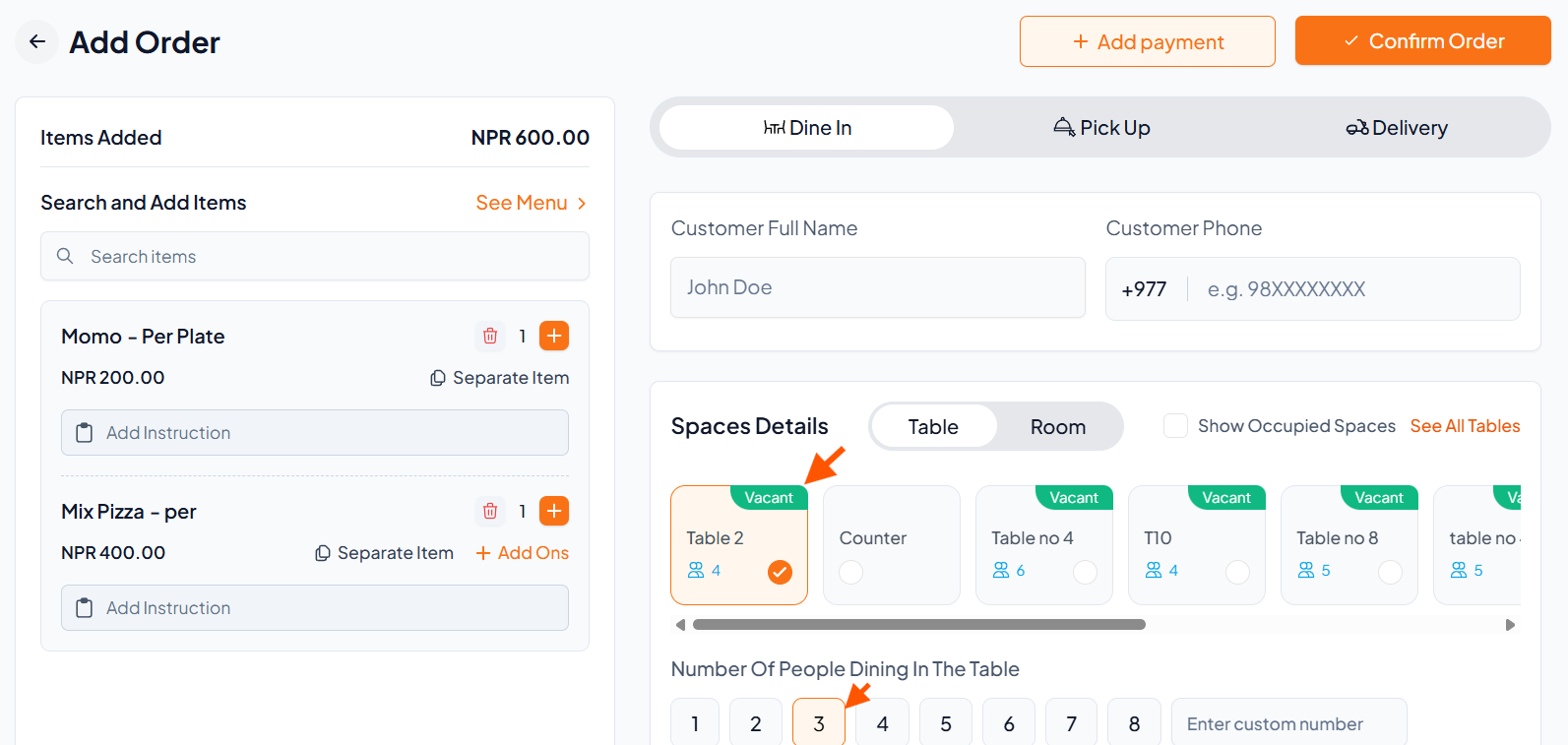Click scrollbar right arrow under tables list
Image resolution: width=1568 pixels, height=745 pixels.
click(1510, 625)
